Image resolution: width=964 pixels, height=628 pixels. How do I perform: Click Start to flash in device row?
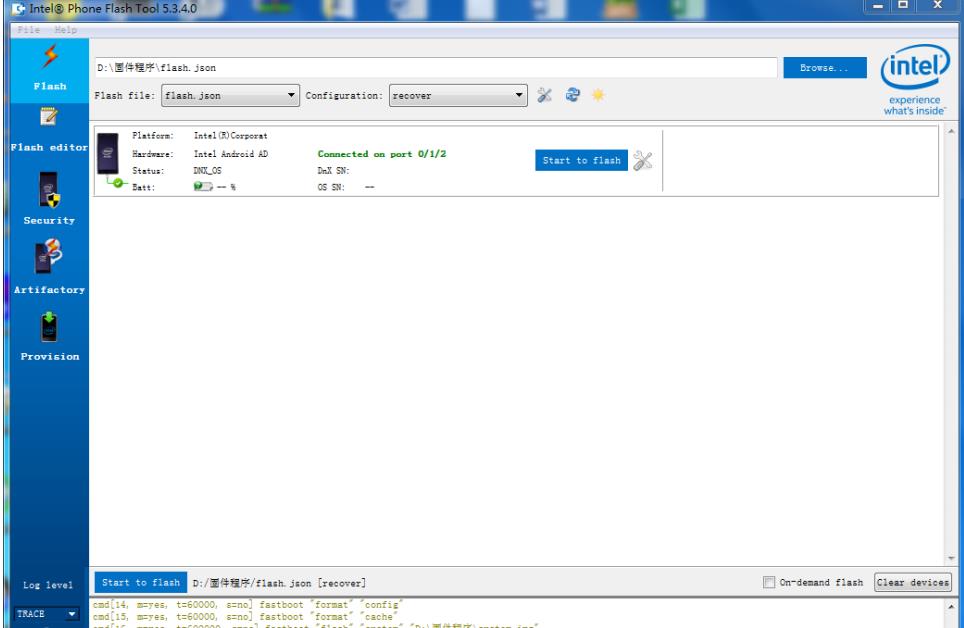point(581,160)
